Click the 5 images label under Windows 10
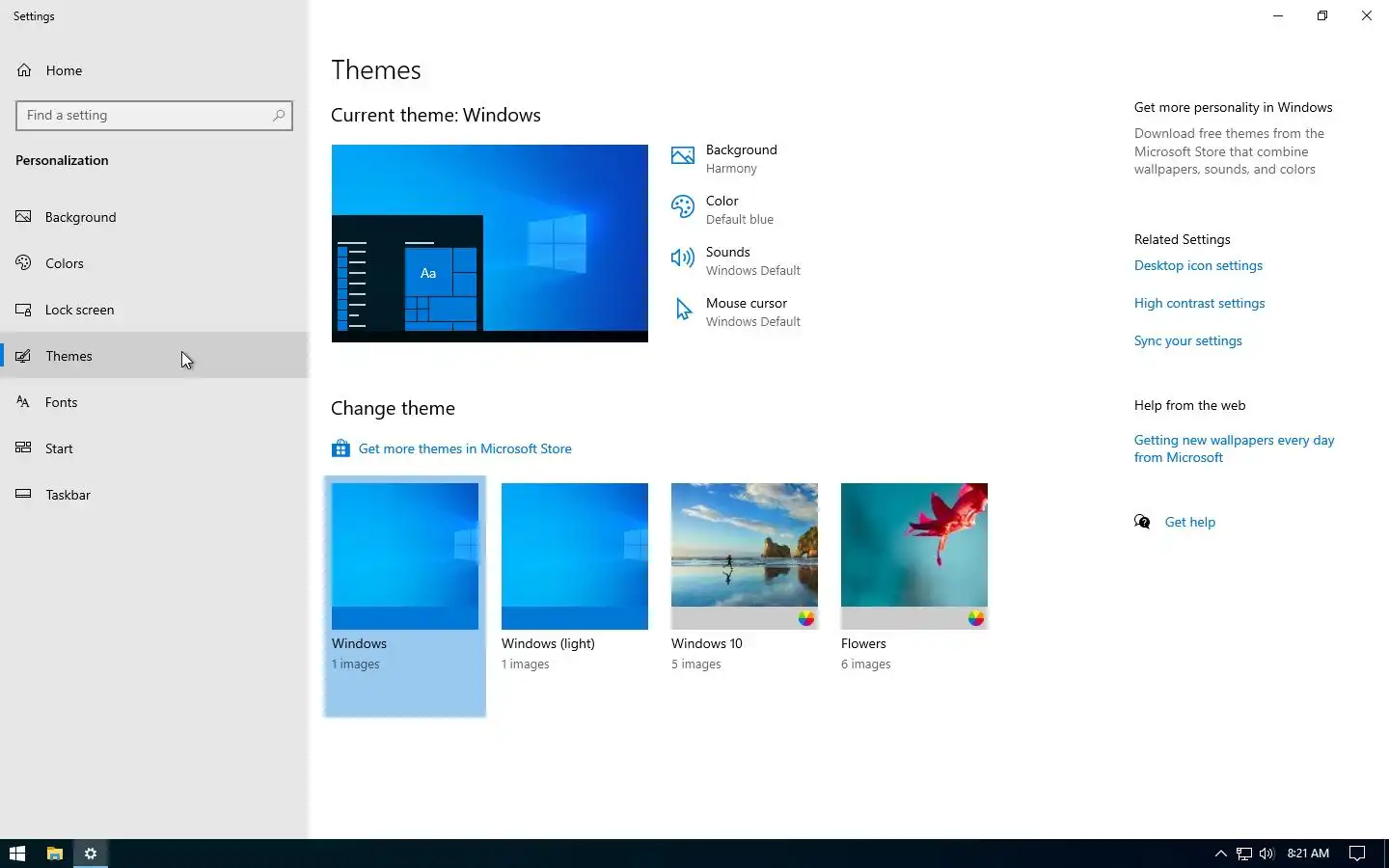1389x868 pixels. tap(696, 665)
